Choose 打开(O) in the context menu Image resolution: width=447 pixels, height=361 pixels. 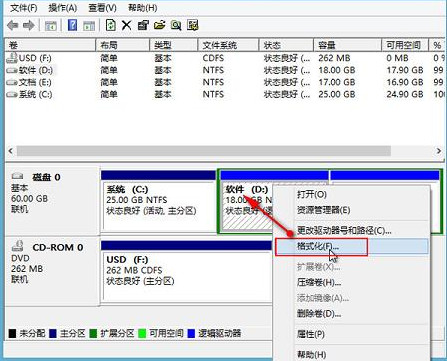(352, 194)
